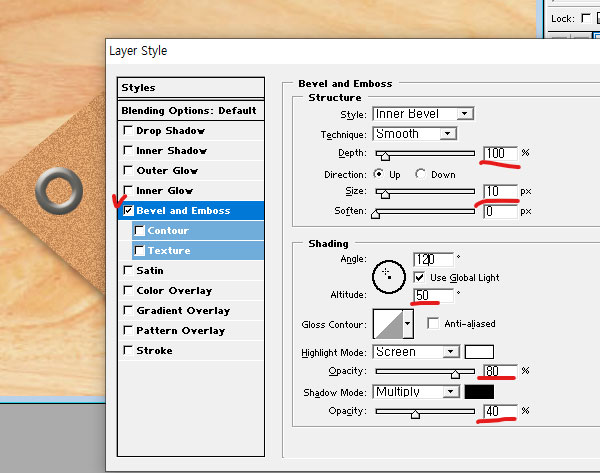Click the Depth value field showing 100

click(501, 153)
